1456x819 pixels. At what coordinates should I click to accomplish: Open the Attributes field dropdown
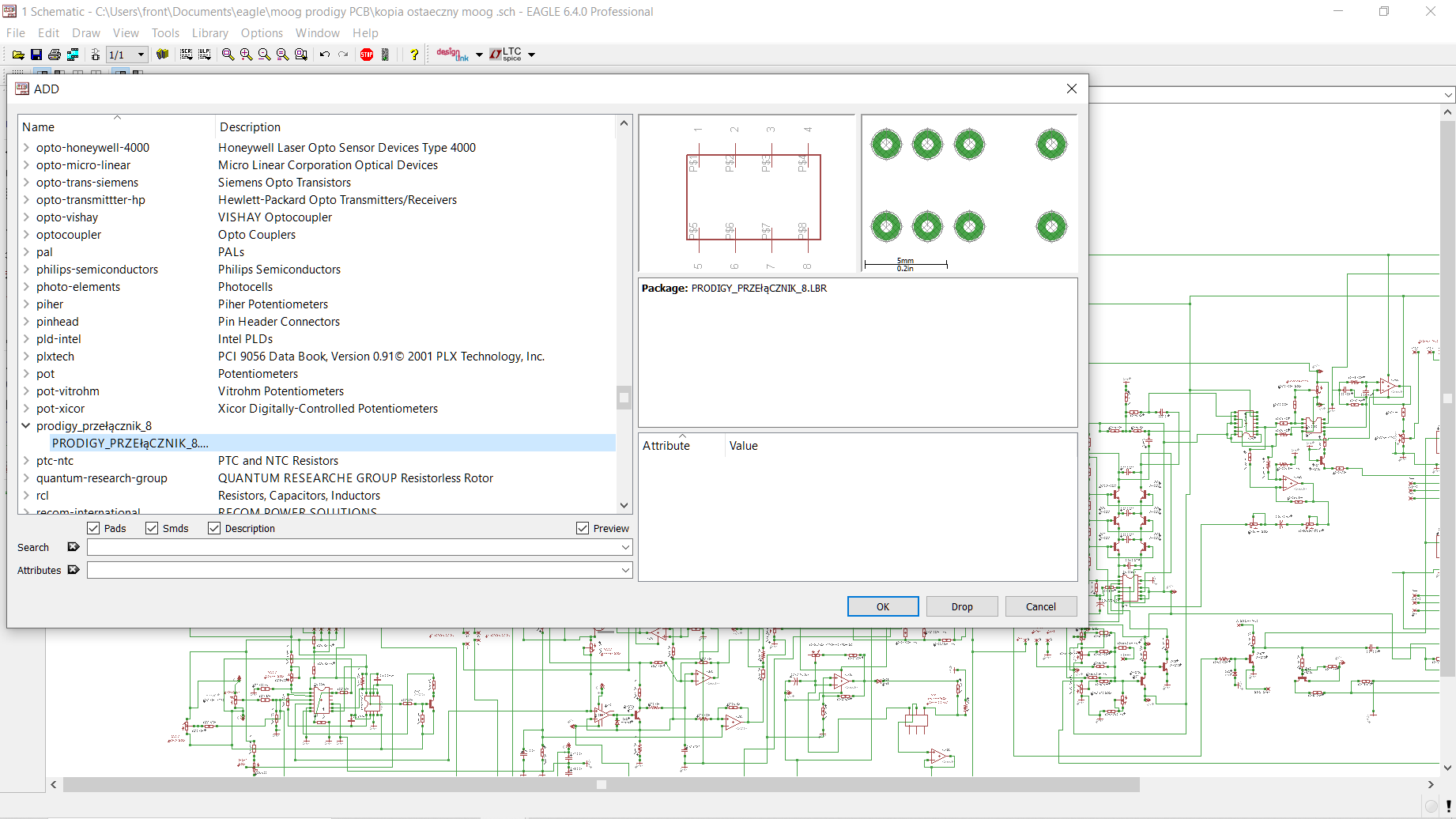point(625,570)
